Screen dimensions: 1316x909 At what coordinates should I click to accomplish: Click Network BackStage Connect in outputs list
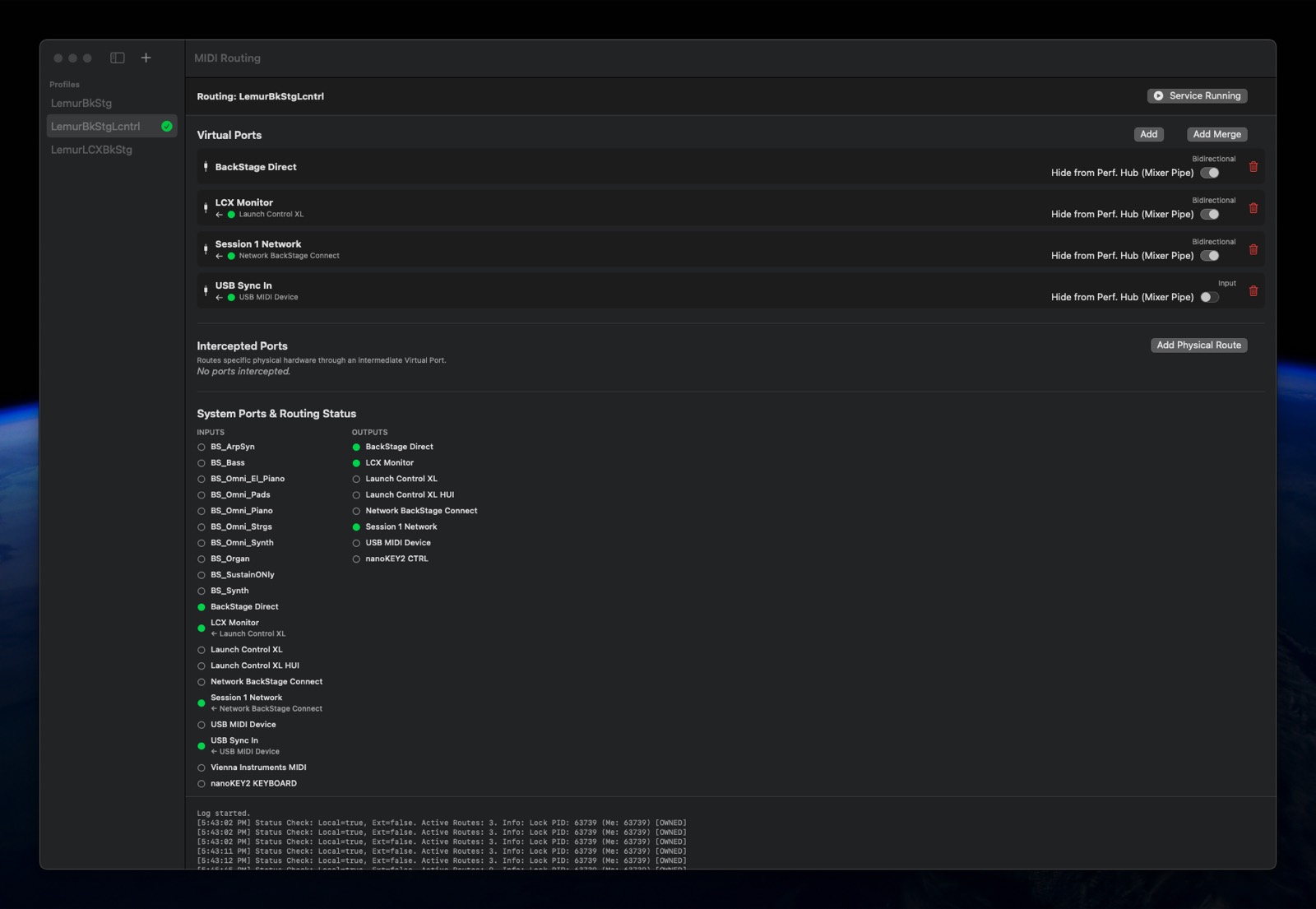pyautogui.click(x=421, y=511)
